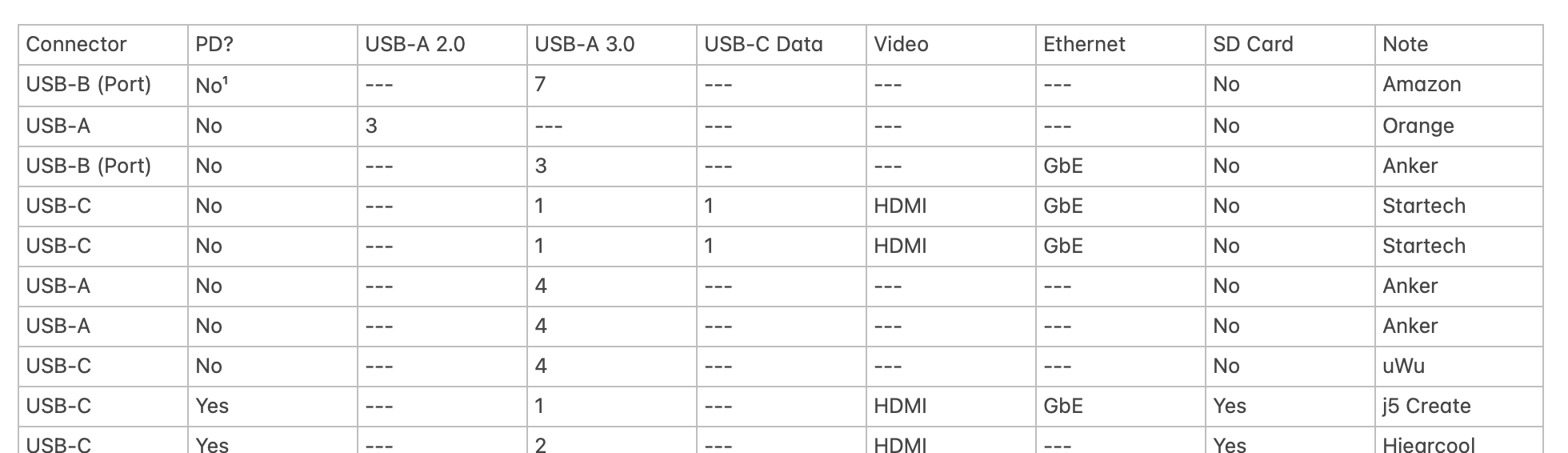The image size is (1568, 453).
Task: Click the No¹ footnote cell in Amazon row
Action: [x=209, y=85]
